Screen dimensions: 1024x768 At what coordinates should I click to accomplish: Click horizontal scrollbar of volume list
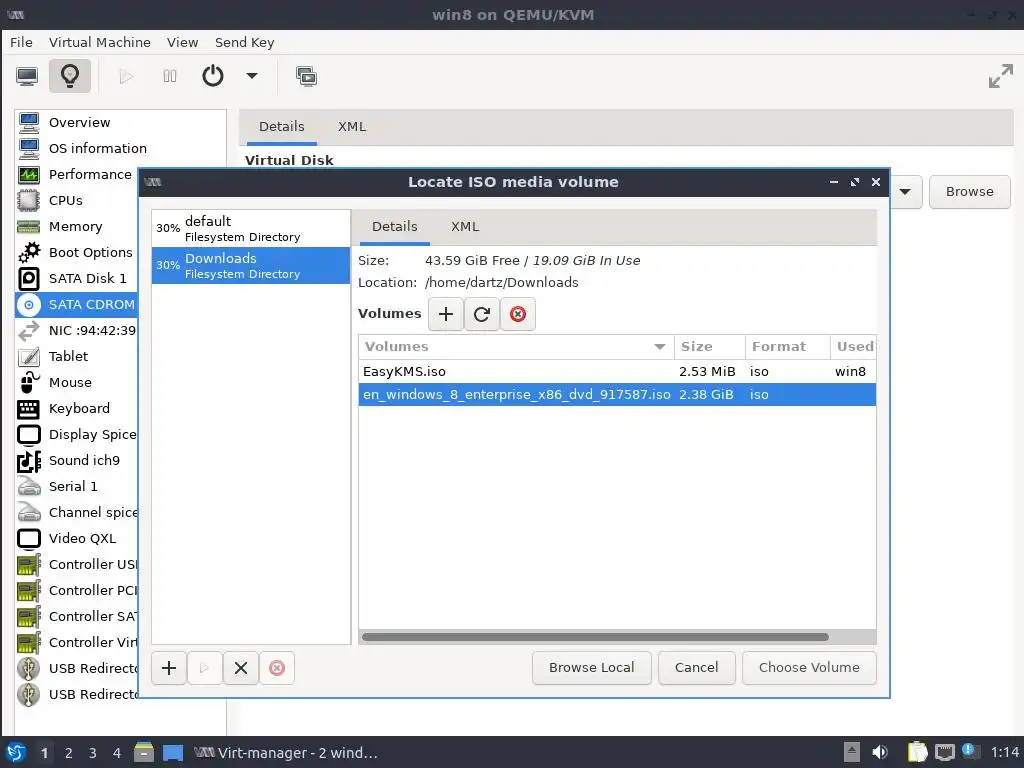pyautogui.click(x=596, y=637)
